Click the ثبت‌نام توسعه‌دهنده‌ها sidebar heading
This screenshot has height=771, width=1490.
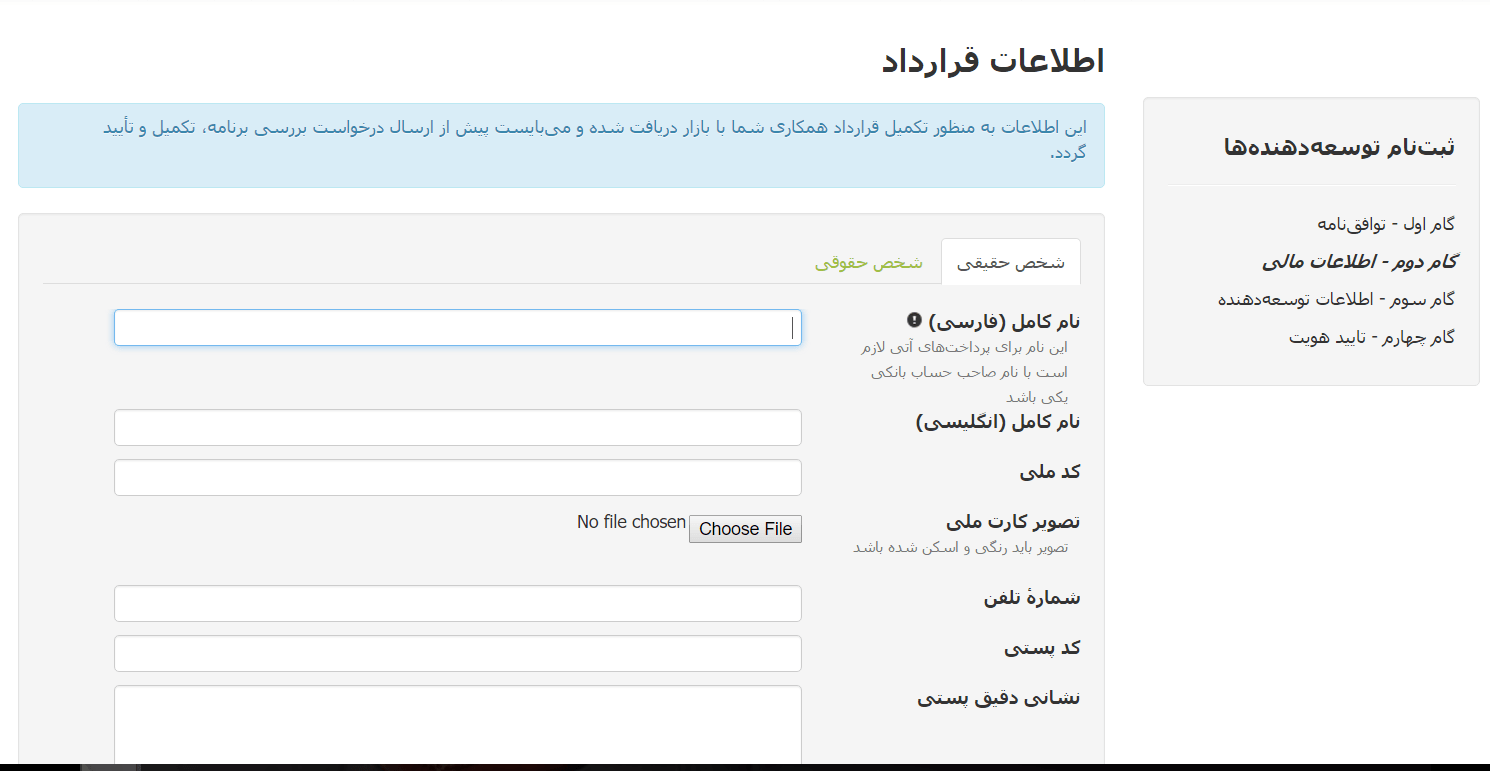[1339, 148]
